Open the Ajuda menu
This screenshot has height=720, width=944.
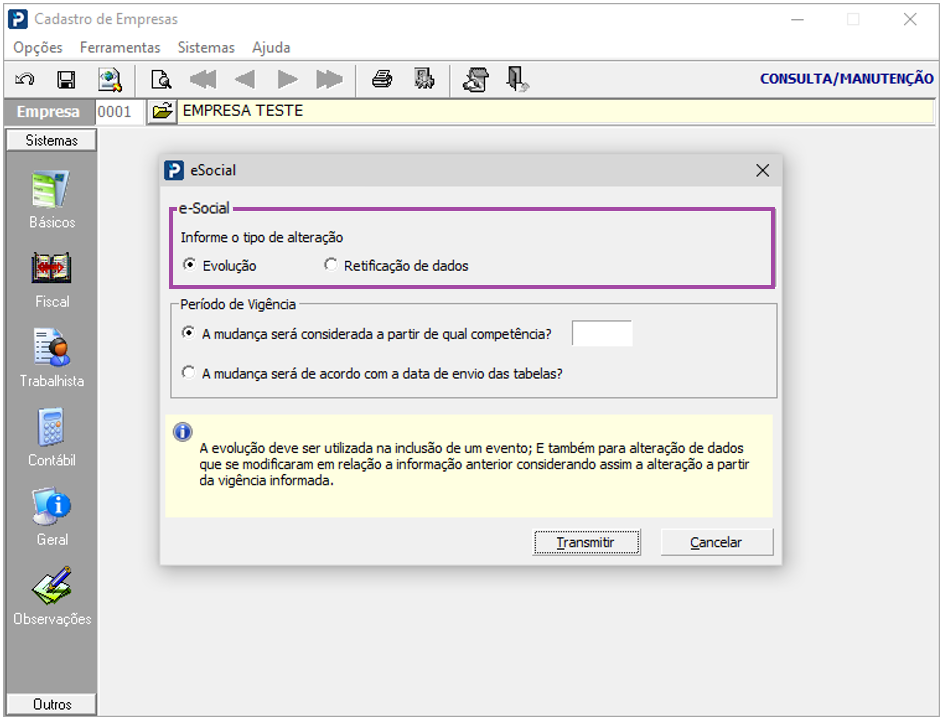click(271, 48)
